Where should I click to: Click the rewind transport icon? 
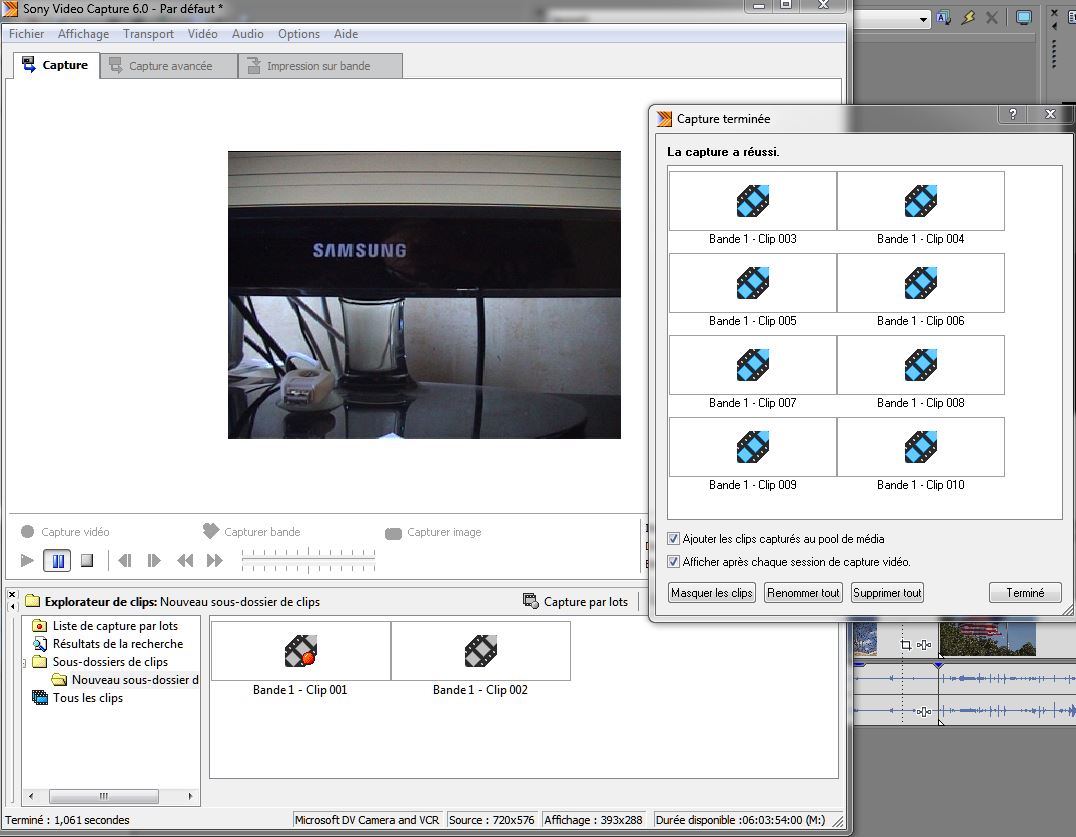coord(185,561)
